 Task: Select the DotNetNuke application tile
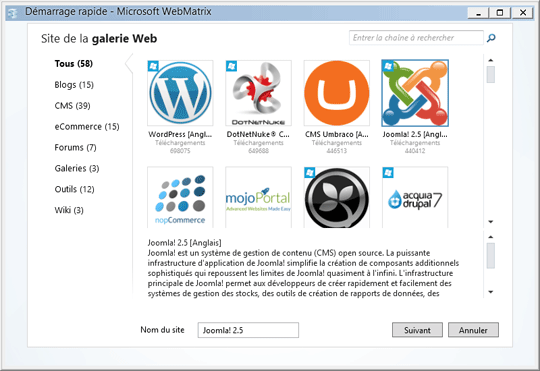(x=258, y=93)
